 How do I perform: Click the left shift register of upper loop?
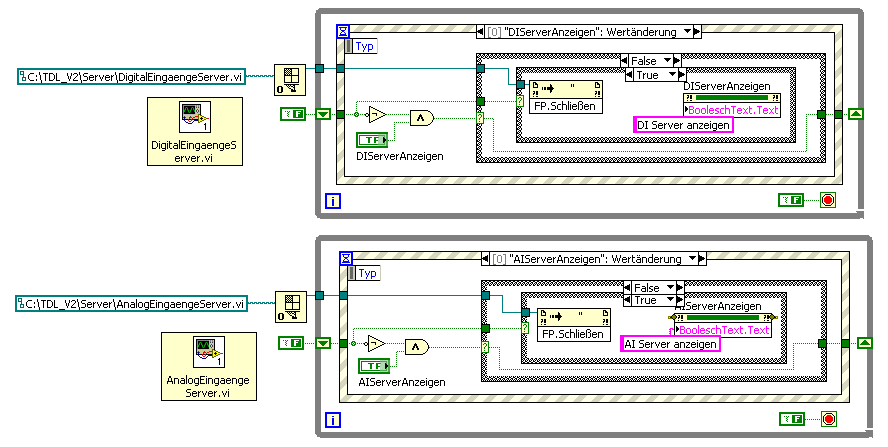(323, 114)
